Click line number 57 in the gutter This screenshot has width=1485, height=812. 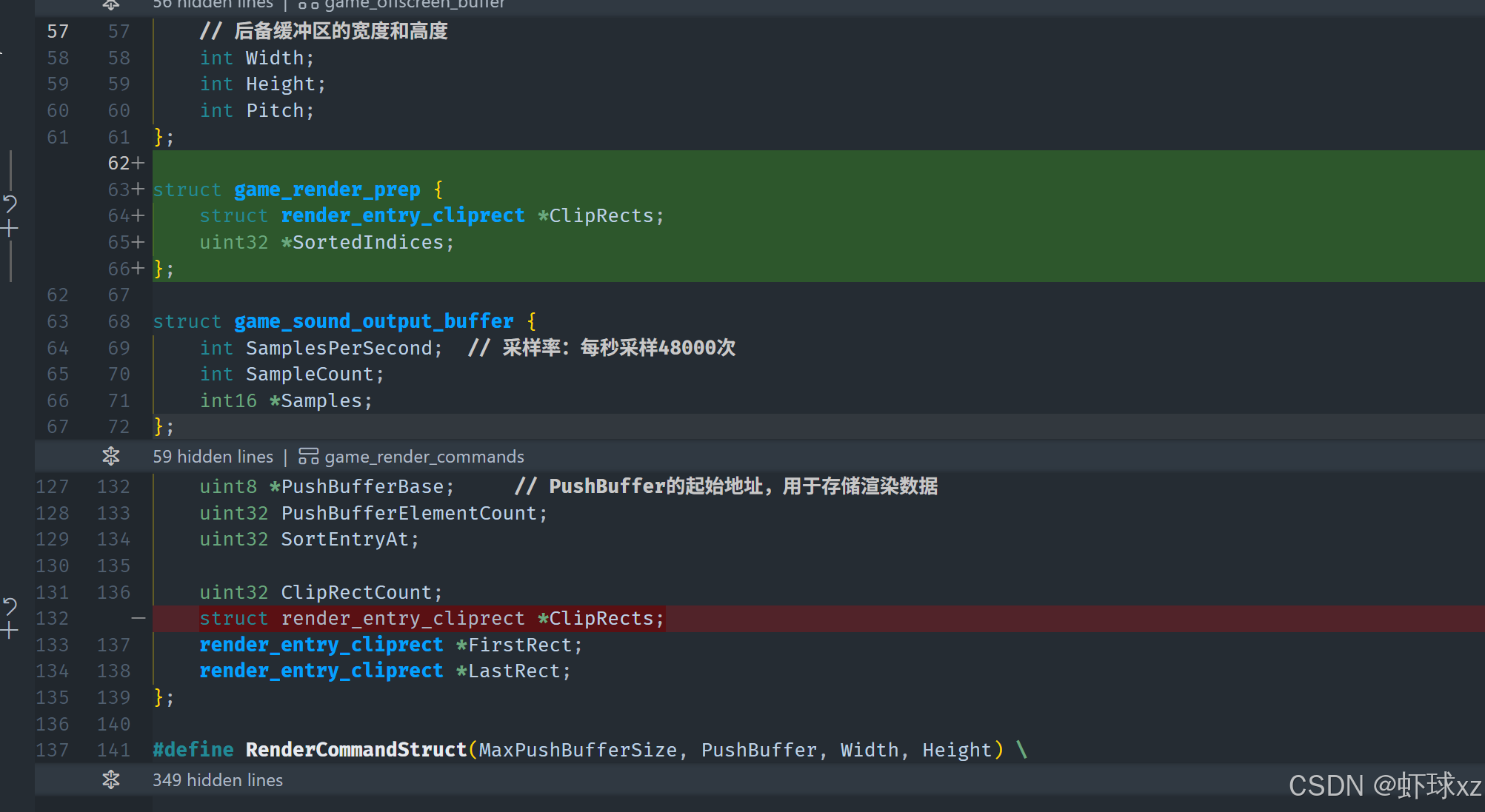click(58, 31)
